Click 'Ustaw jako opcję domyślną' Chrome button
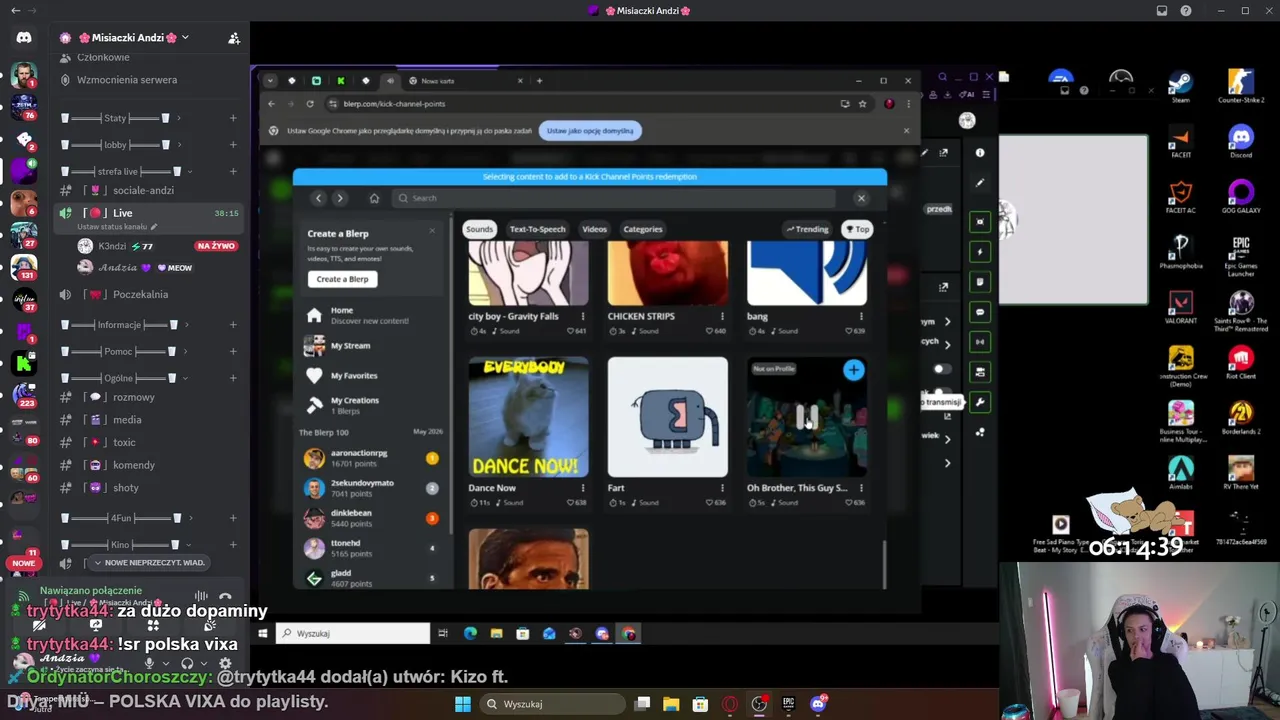The image size is (1280, 720). 590,130
